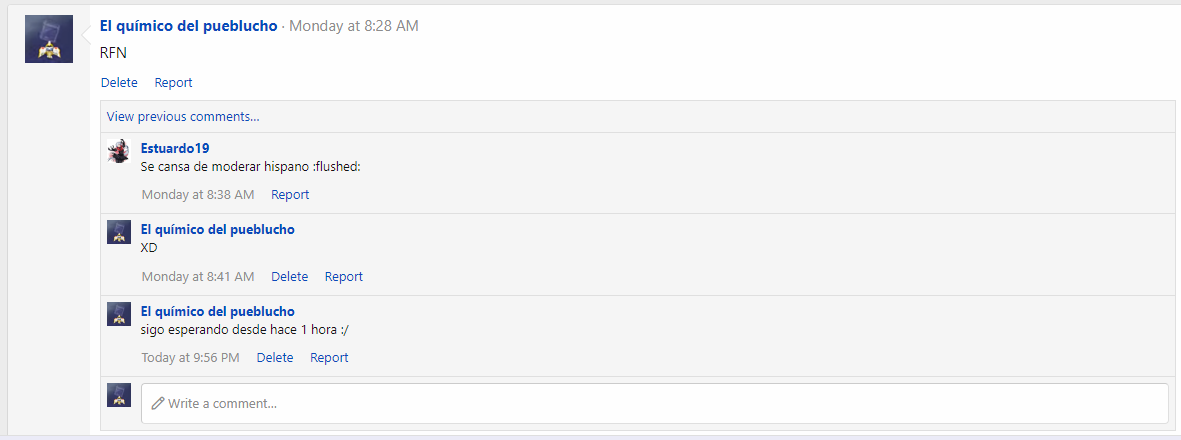Report Estuardo19's comment
This screenshot has height=440, width=1181.
pos(290,195)
